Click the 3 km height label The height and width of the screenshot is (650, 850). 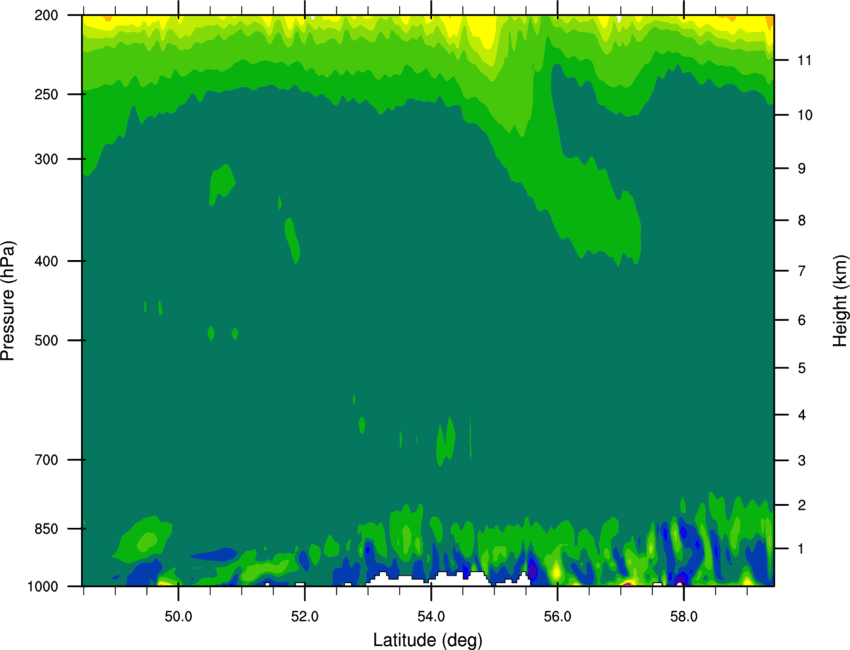point(801,461)
